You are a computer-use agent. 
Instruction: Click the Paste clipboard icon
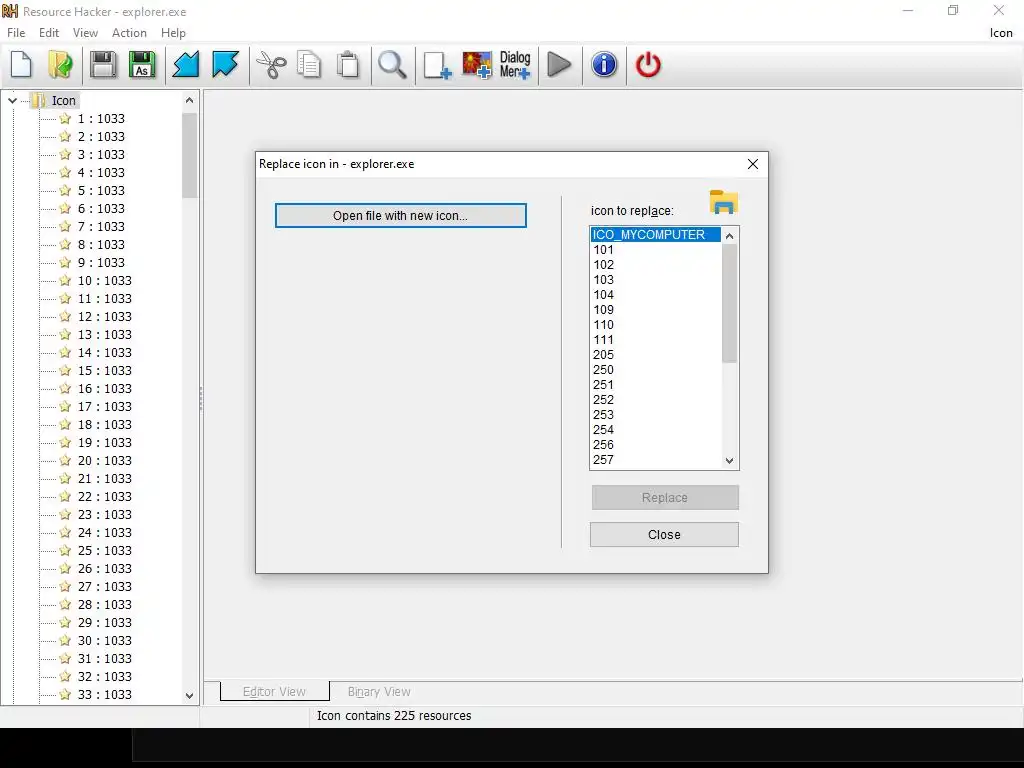(348, 65)
